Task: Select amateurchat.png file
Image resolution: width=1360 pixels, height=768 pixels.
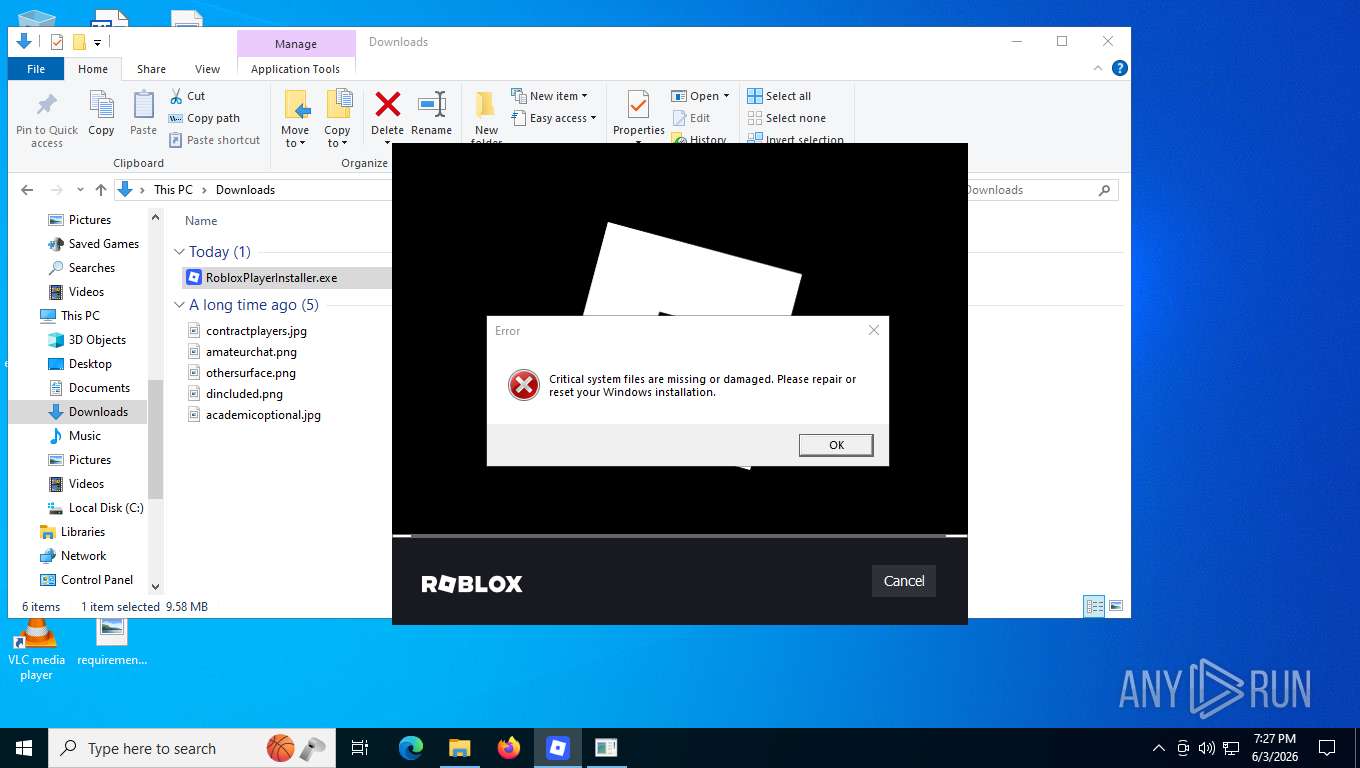Action: (x=251, y=352)
